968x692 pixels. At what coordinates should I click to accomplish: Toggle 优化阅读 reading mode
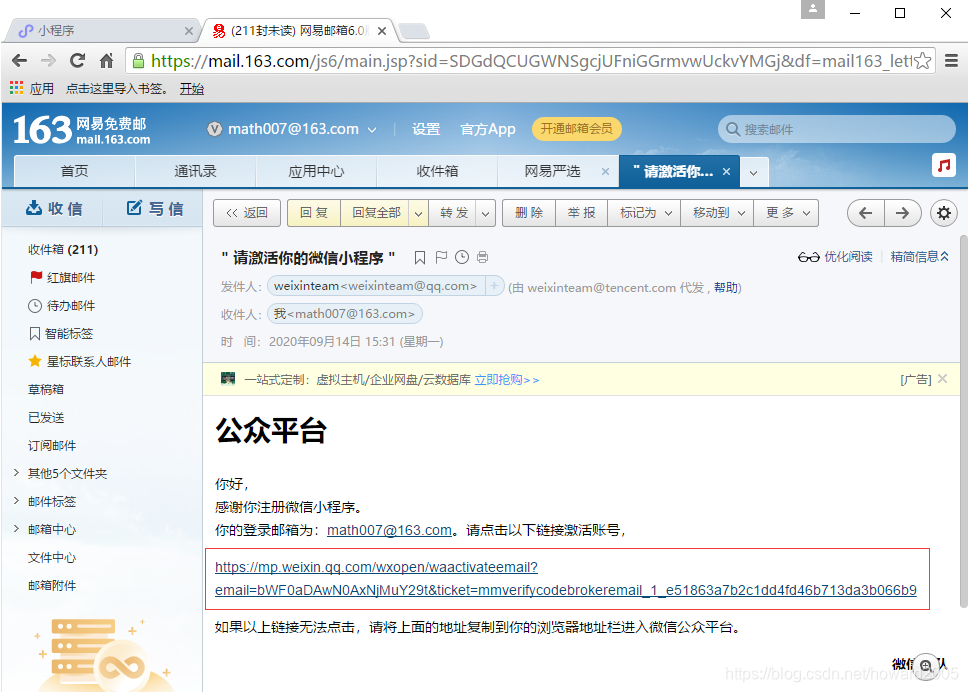tap(835, 257)
